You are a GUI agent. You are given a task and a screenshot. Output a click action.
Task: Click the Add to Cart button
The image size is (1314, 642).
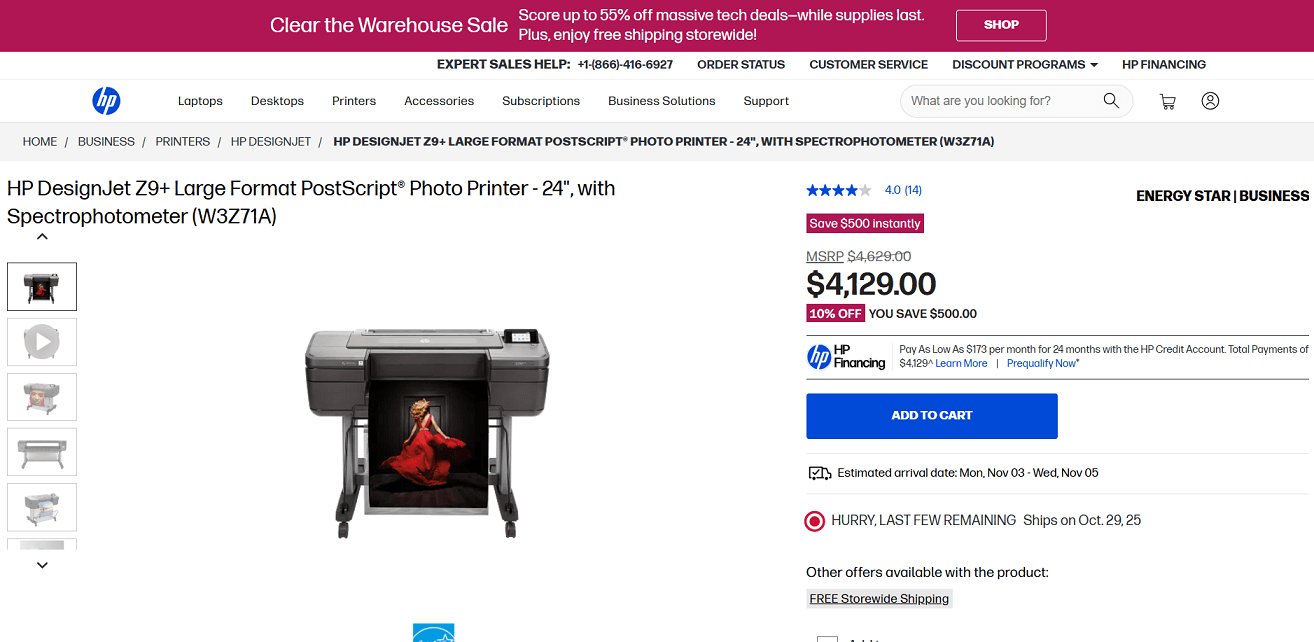click(x=932, y=416)
